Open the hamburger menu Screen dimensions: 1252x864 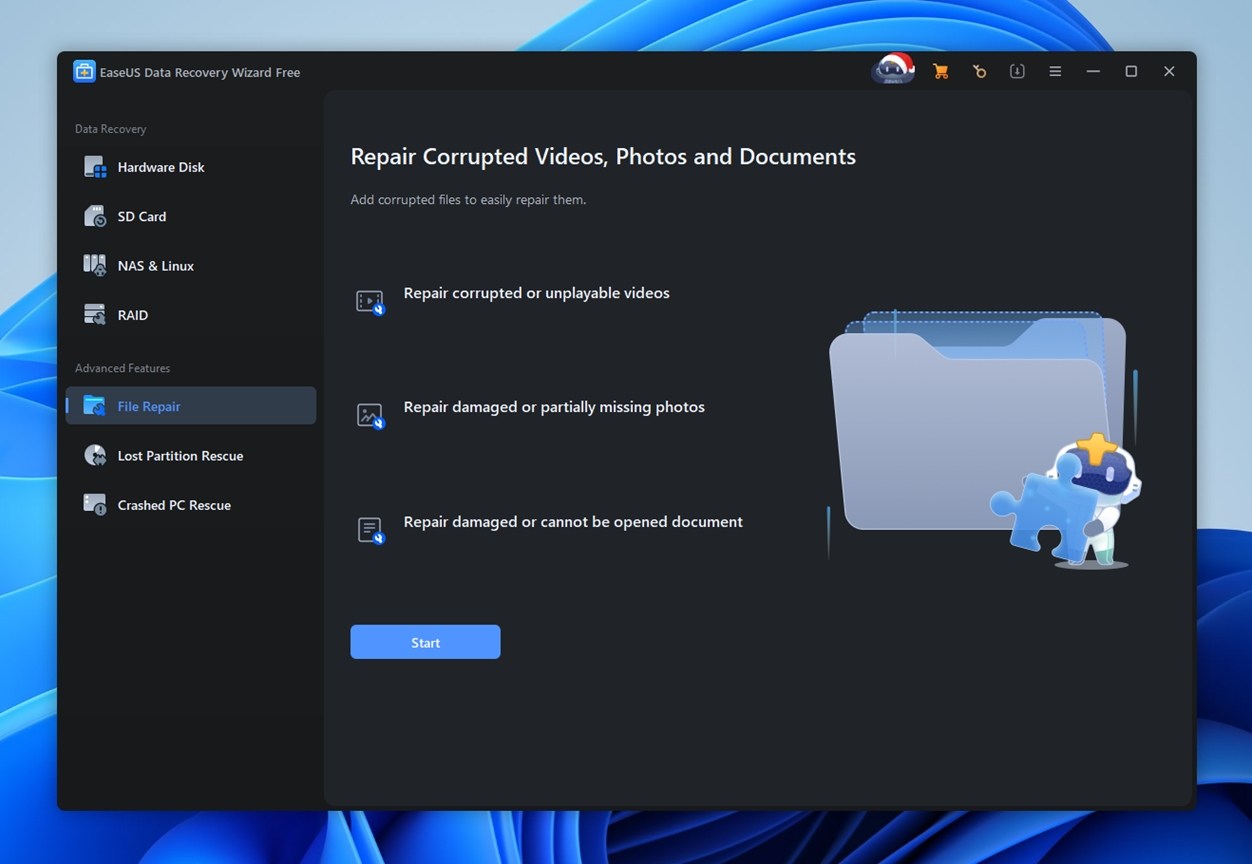[x=1055, y=71]
